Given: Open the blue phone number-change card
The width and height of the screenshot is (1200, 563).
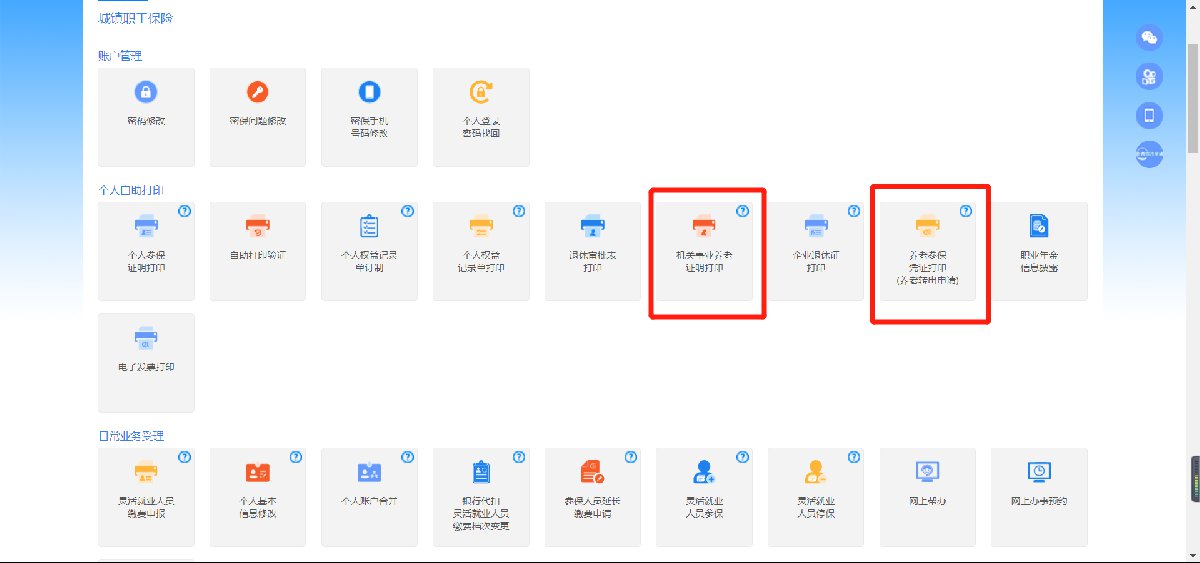Looking at the screenshot, I should (x=369, y=117).
